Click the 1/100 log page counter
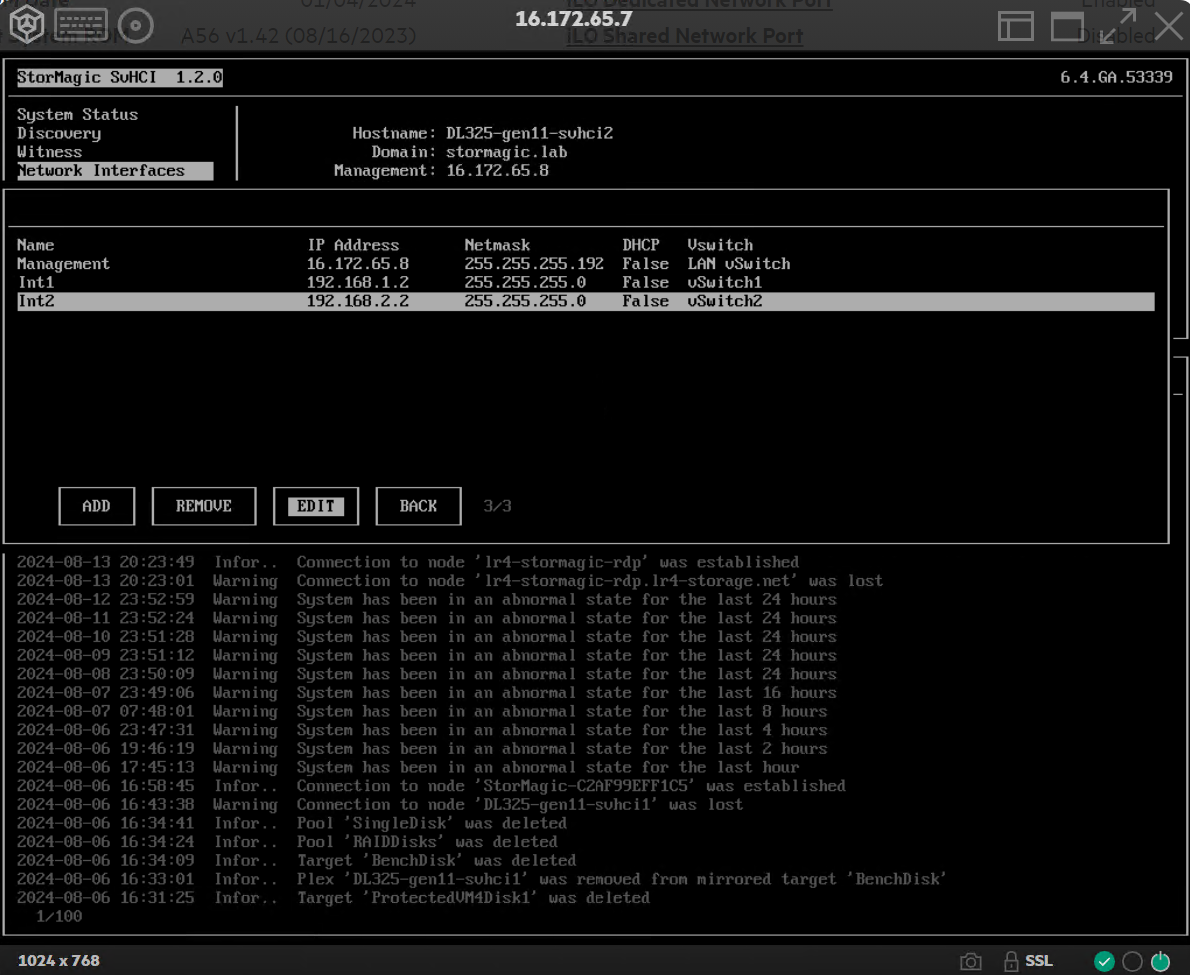Screen dimensions: 1190x975 tap(58, 917)
